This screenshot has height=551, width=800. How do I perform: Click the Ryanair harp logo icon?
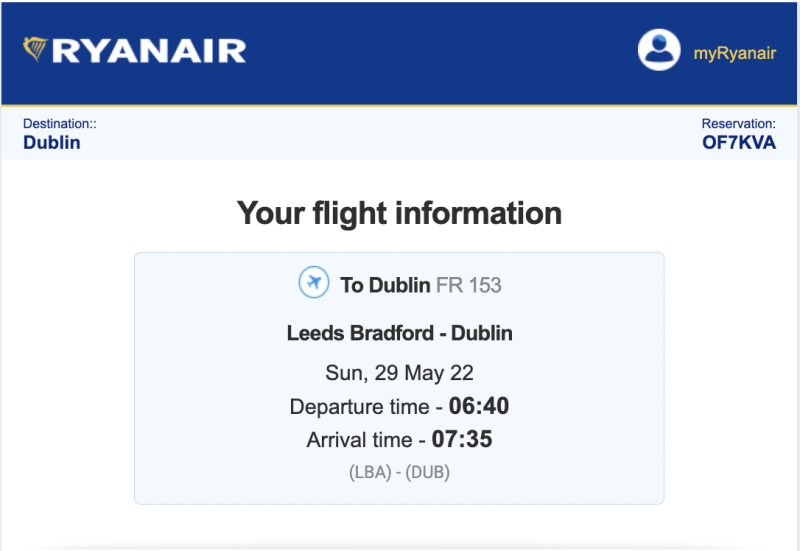click(36, 49)
